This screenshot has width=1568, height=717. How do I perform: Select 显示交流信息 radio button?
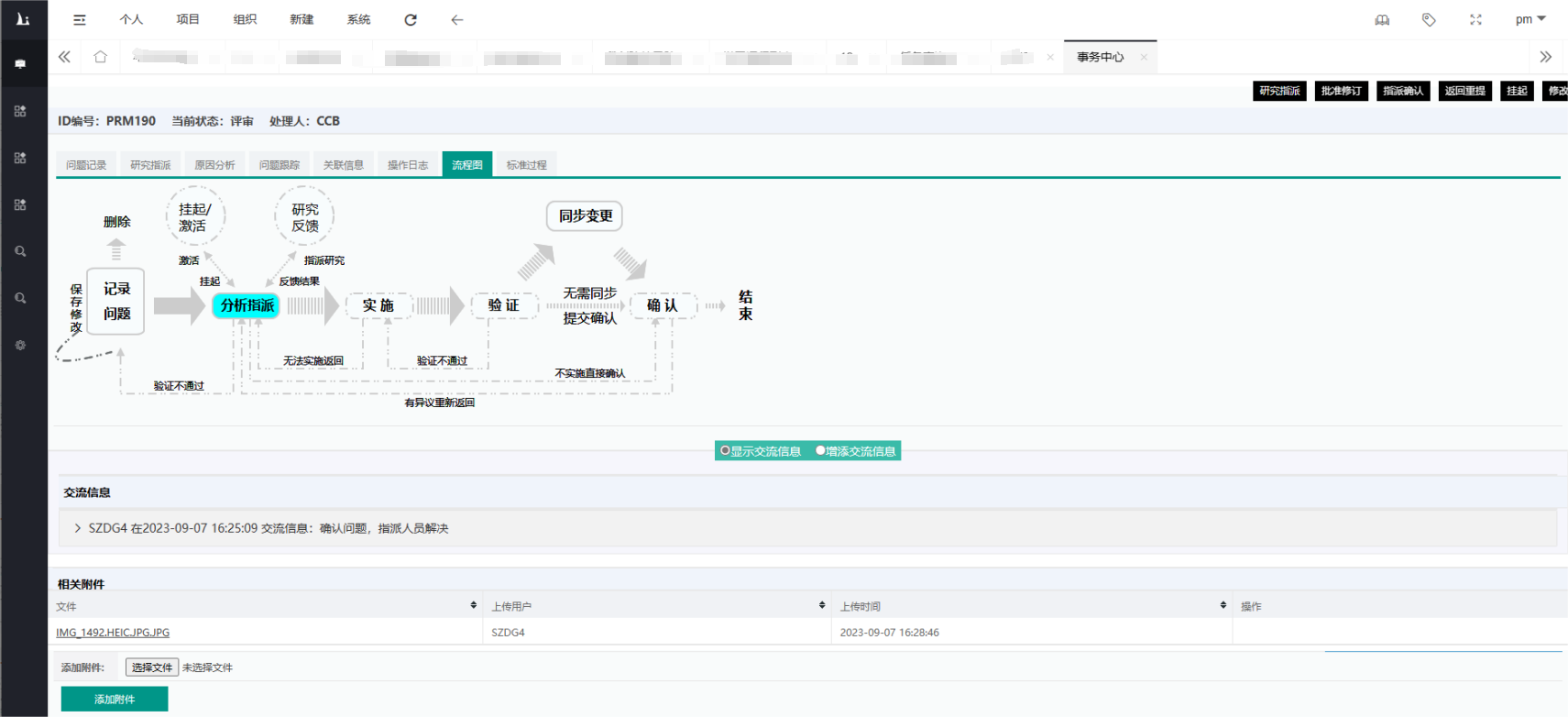click(725, 451)
